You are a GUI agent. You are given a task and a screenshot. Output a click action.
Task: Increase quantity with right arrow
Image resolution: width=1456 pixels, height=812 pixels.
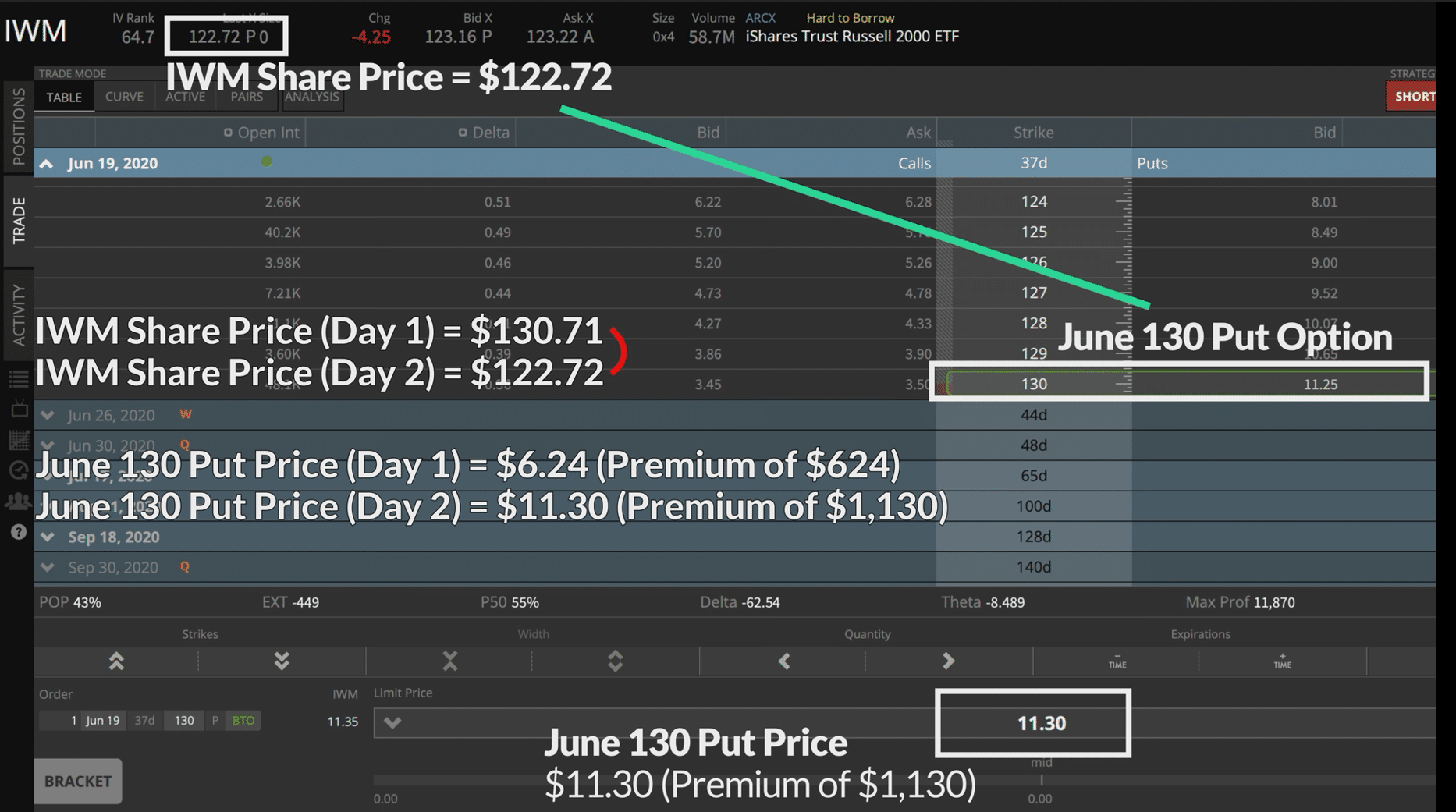[x=949, y=661]
